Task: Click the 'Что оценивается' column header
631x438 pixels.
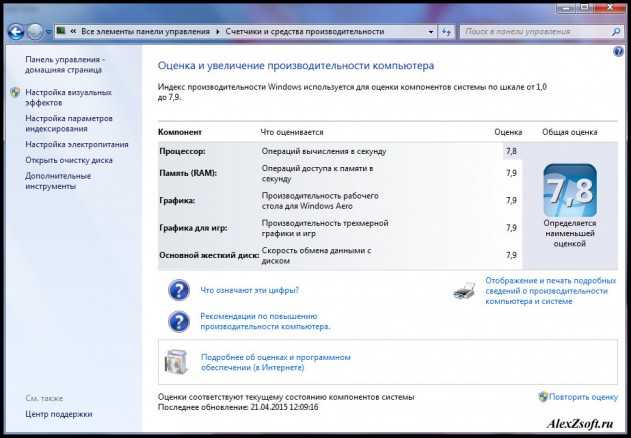Action: pos(292,132)
